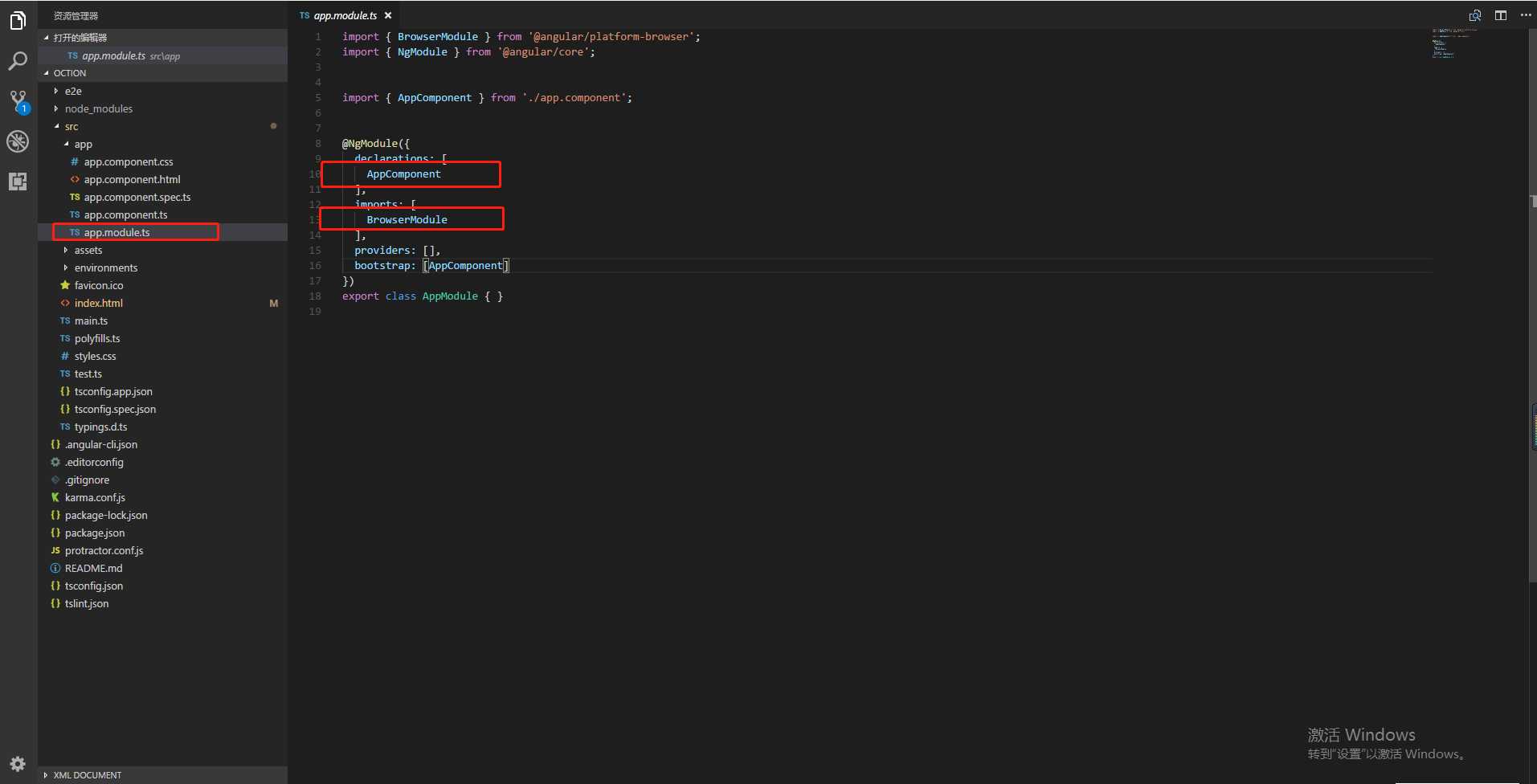Expand the XML DOCUMENT section

click(87, 775)
